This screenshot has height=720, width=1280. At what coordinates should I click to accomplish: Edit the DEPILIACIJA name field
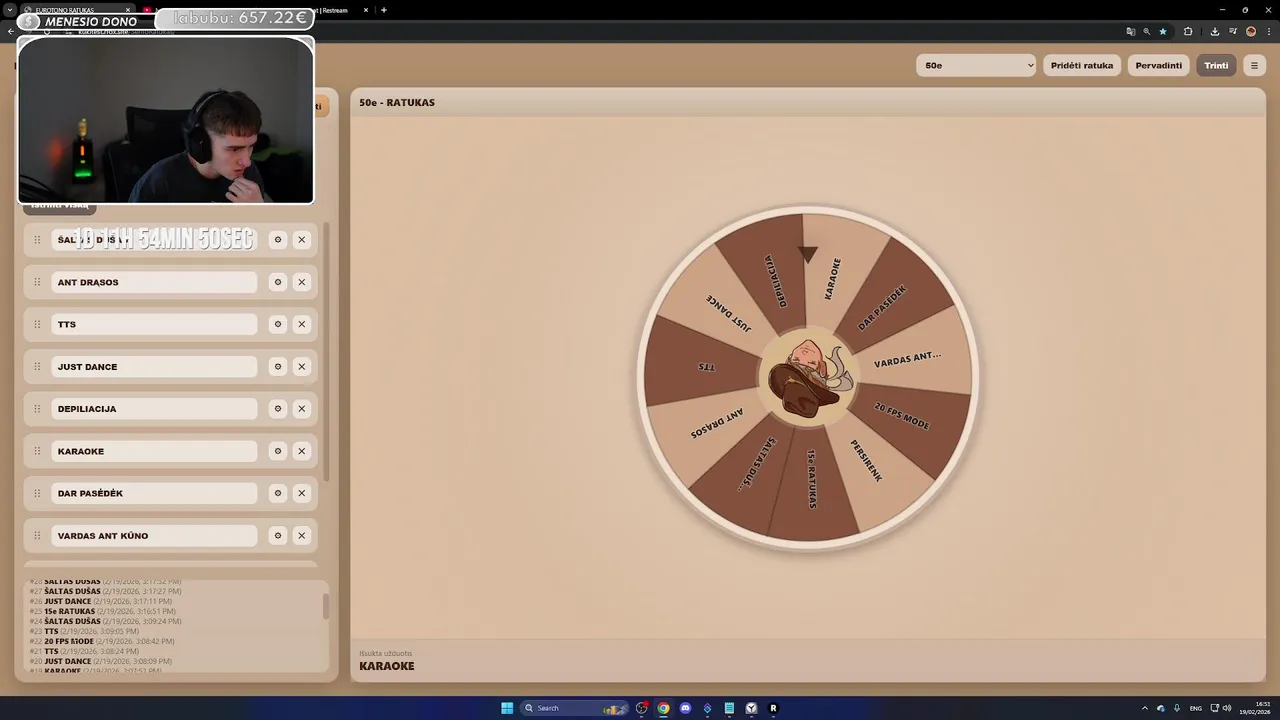[154, 409]
